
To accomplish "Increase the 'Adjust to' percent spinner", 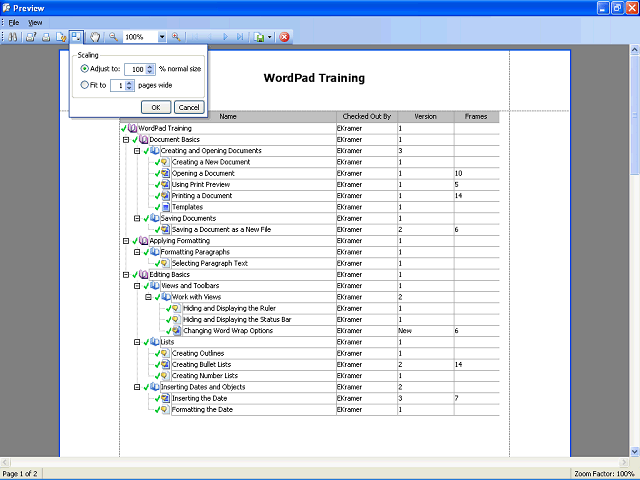I will [150, 67].
